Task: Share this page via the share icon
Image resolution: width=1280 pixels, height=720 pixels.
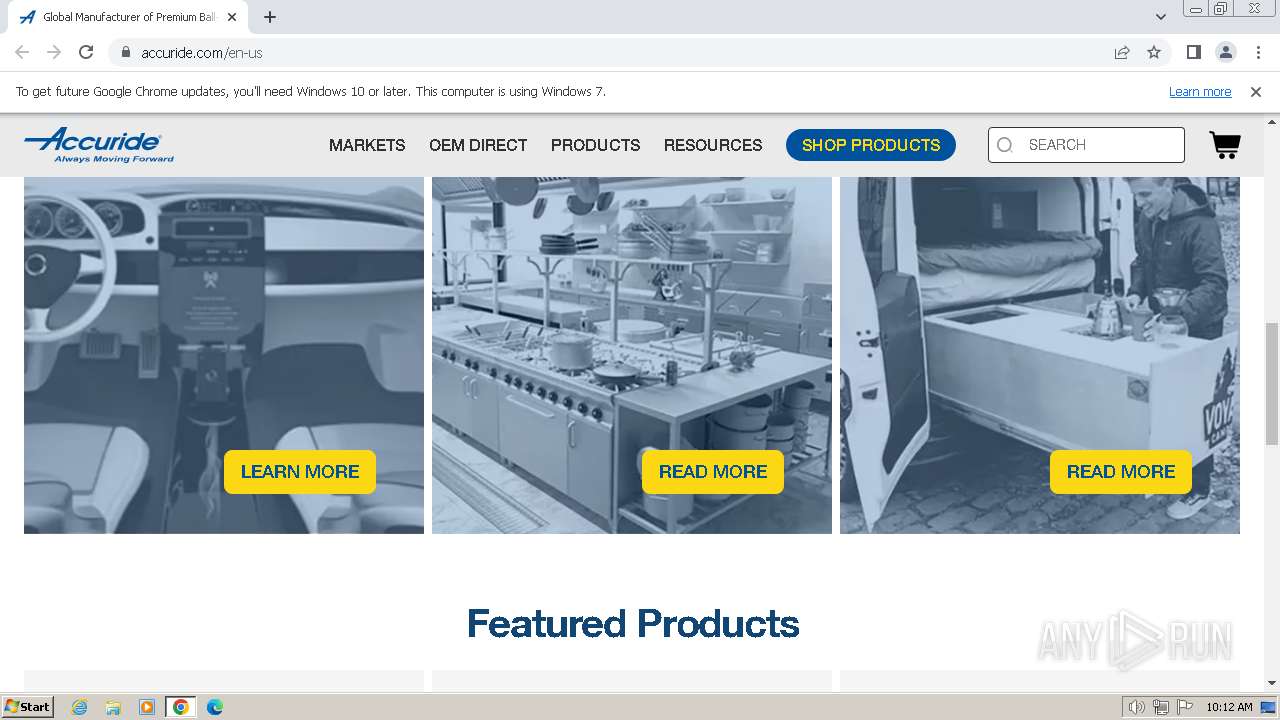Action: point(1122,52)
